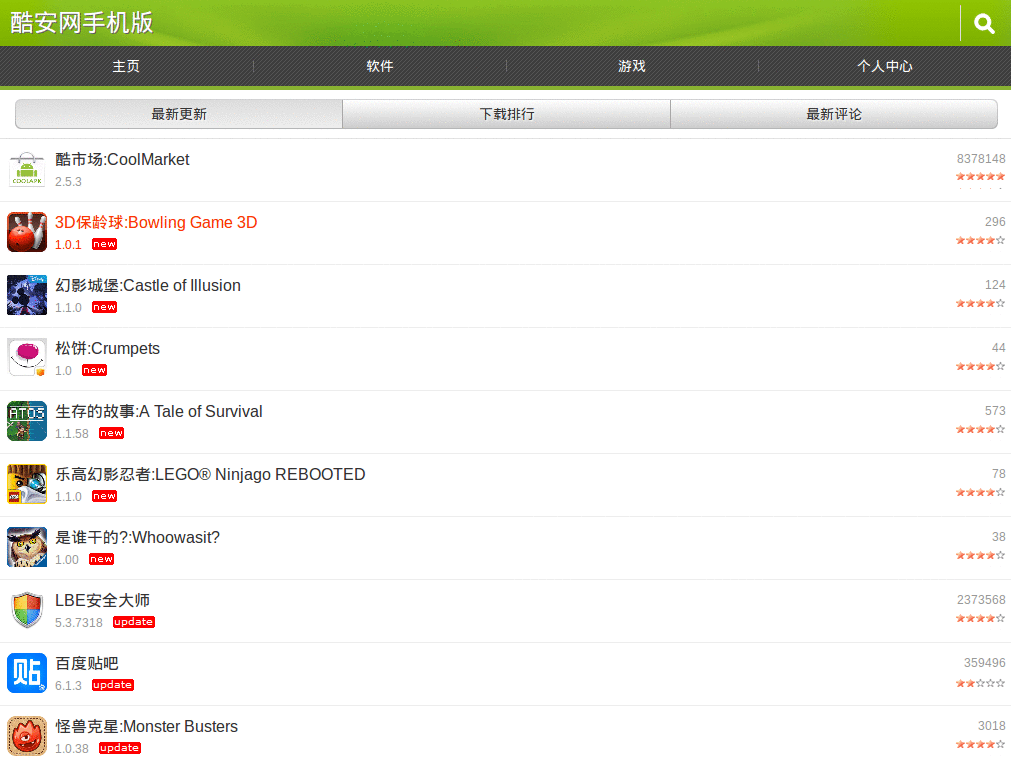Tap the Monster Busters icon
1024x768 pixels.
(27, 736)
